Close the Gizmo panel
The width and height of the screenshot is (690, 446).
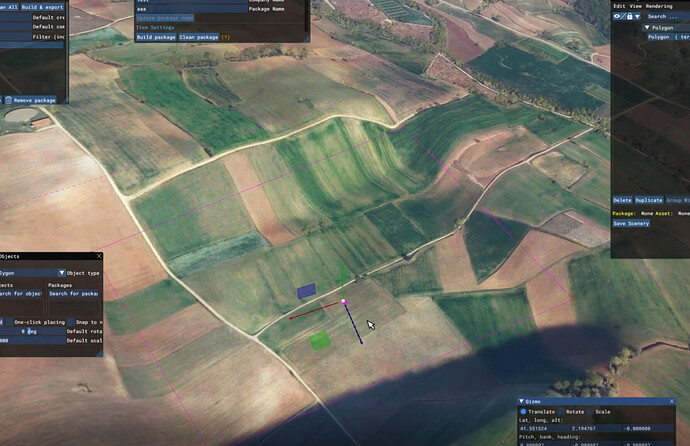click(x=672, y=401)
